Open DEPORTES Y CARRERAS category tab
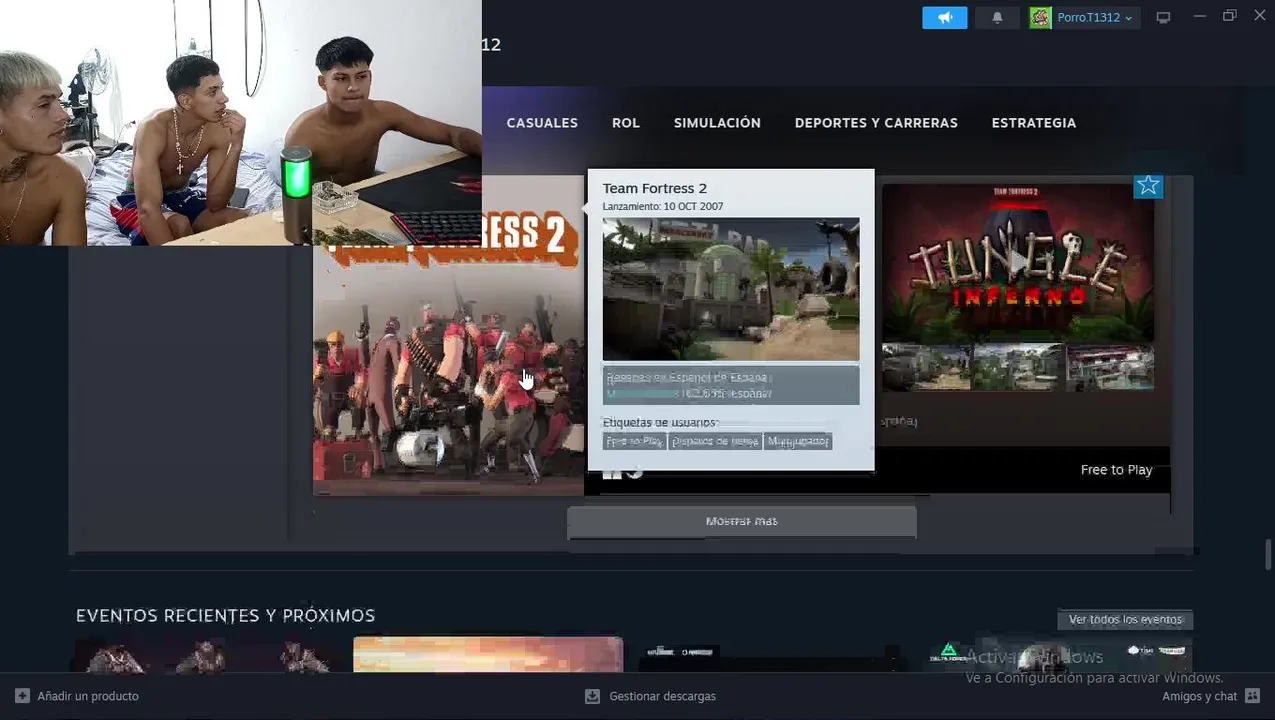 [x=876, y=123]
